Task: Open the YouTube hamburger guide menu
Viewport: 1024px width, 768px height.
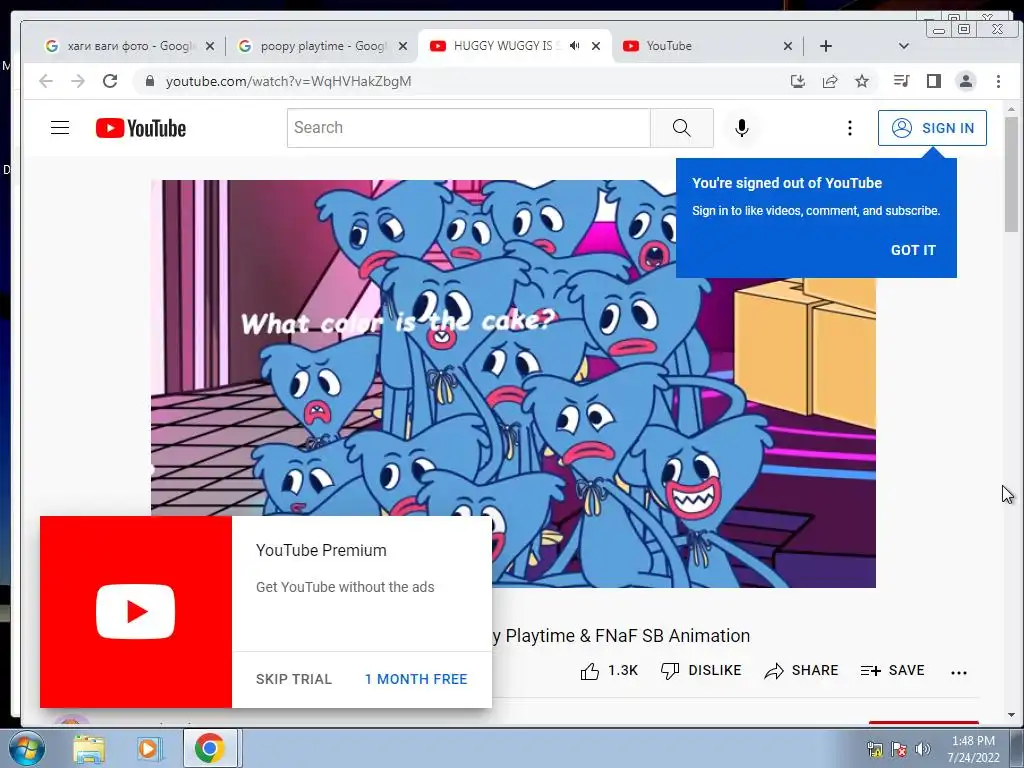Action: pos(60,127)
